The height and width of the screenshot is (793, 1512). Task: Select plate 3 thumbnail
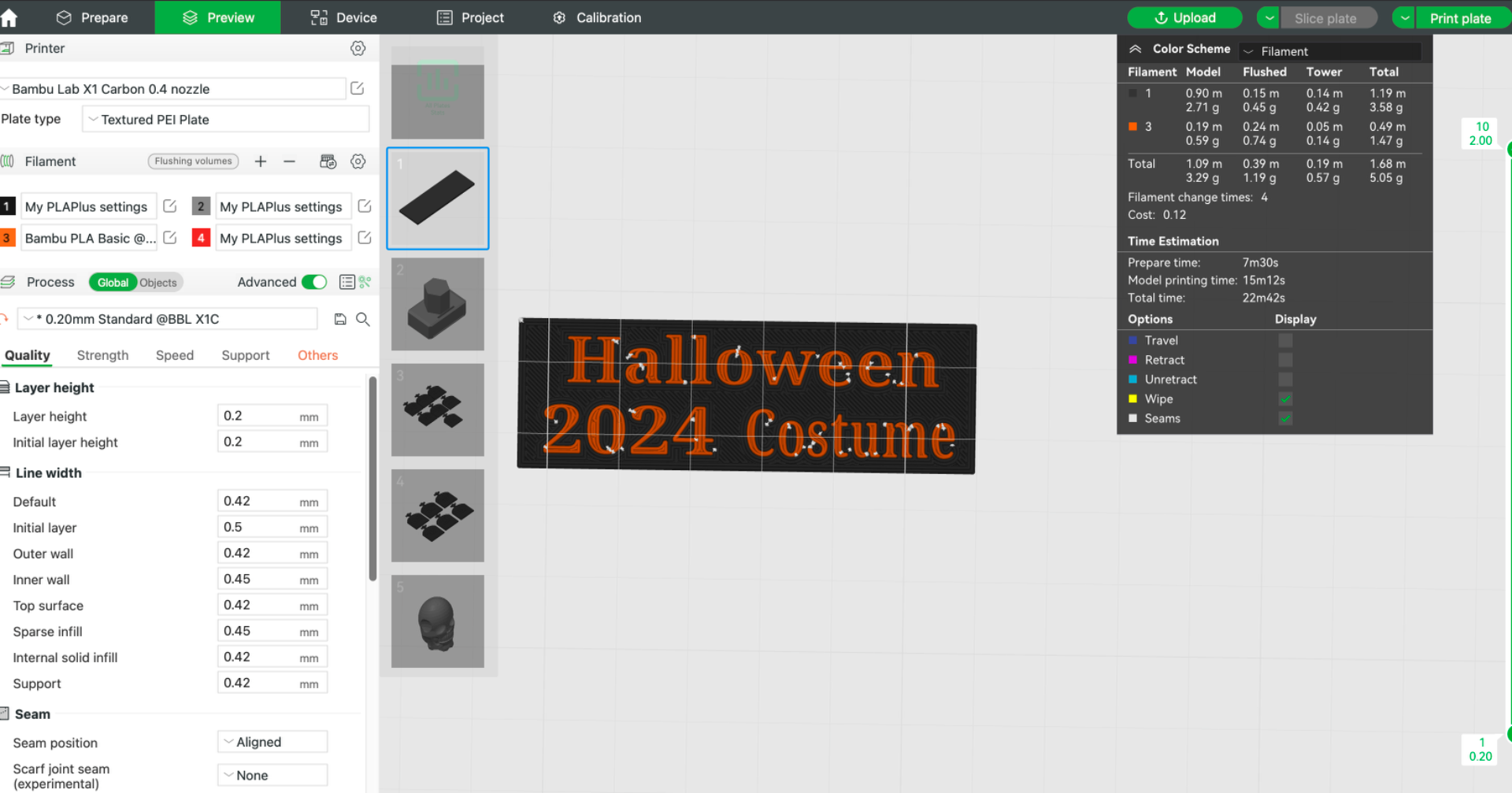pyautogui.click(x=438, y=409)
